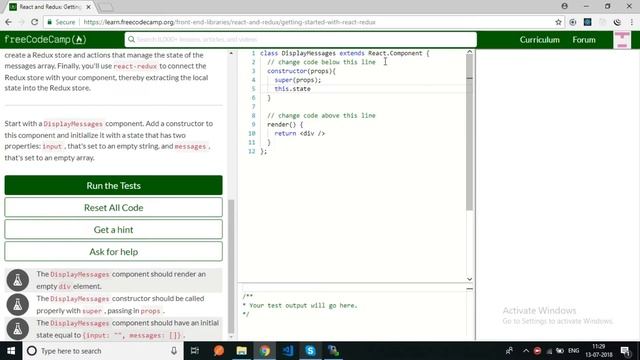Click the this.state code line
The width and height of the screenshot is (640, 360).
point(292,89)
